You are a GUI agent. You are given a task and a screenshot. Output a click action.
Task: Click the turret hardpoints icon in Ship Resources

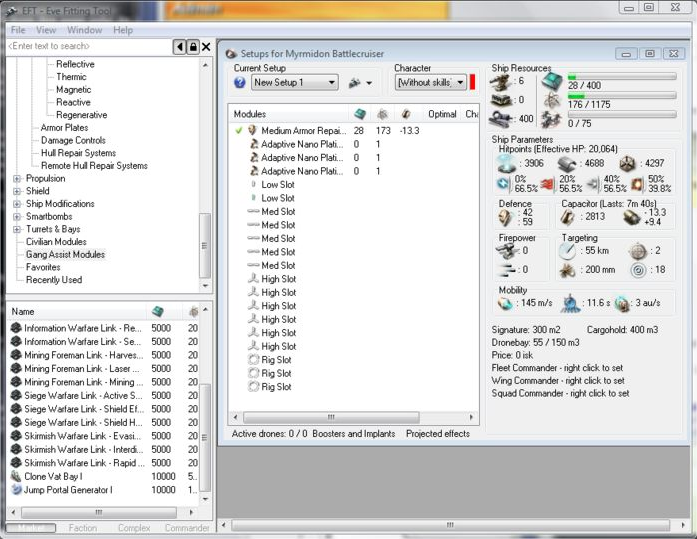501,82
